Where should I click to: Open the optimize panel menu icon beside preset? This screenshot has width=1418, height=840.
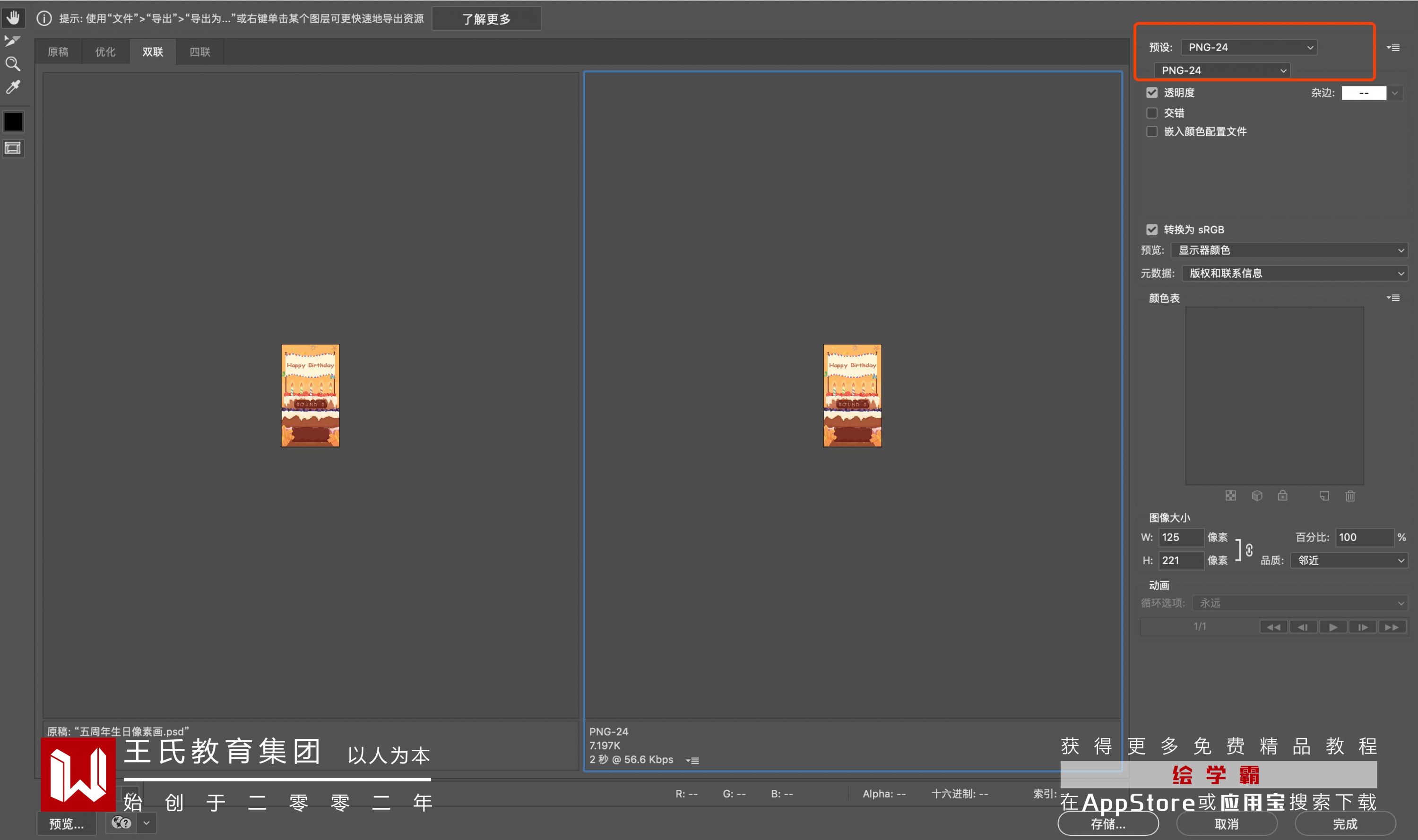[x=1393, y=48]
